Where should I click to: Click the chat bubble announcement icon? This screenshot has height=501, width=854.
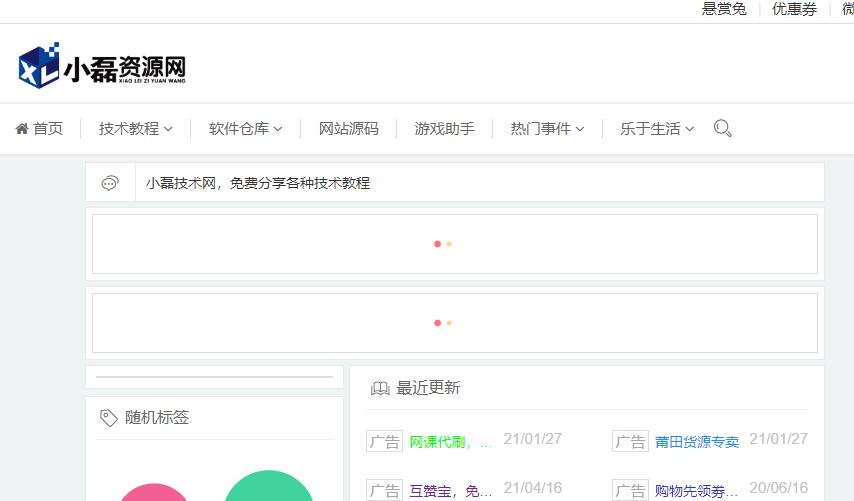[x=110, y=183]
